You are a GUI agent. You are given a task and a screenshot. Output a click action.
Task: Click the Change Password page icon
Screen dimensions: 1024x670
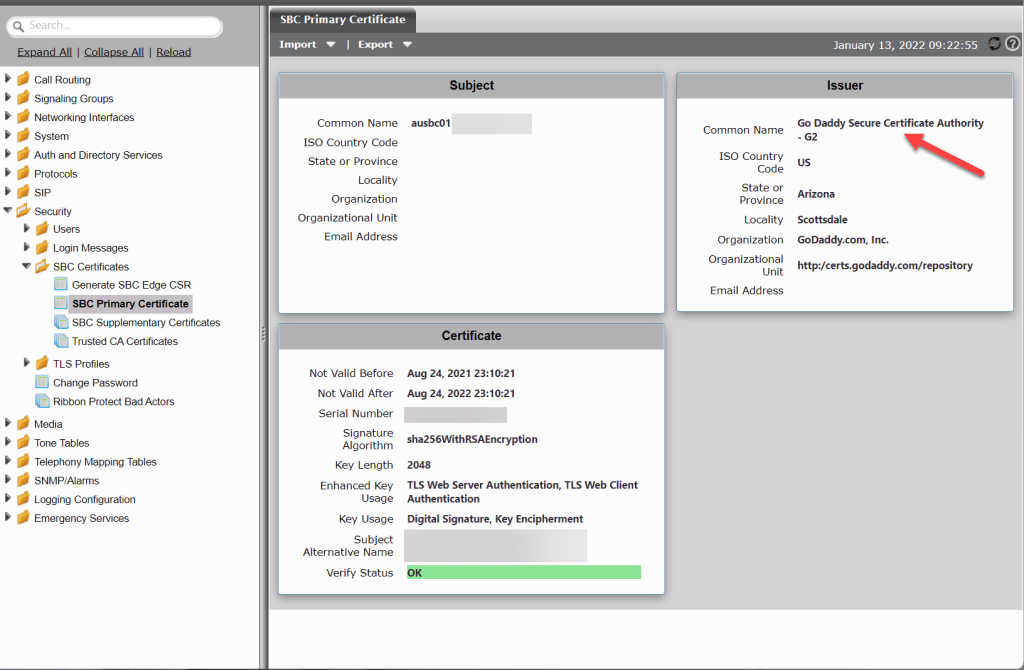(x=42, y=382)
